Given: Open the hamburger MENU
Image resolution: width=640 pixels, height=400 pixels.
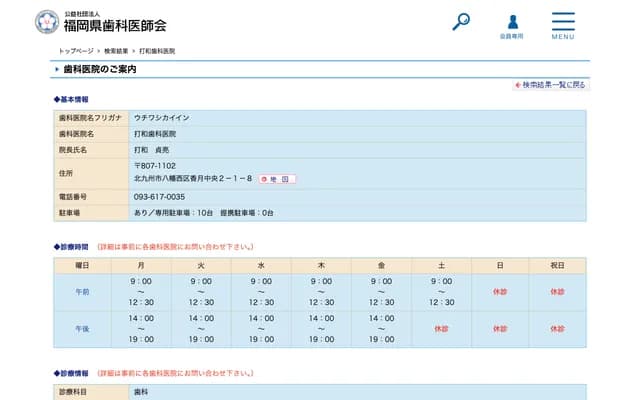Looking at the screenshot, I should click(x=563, y=25).
